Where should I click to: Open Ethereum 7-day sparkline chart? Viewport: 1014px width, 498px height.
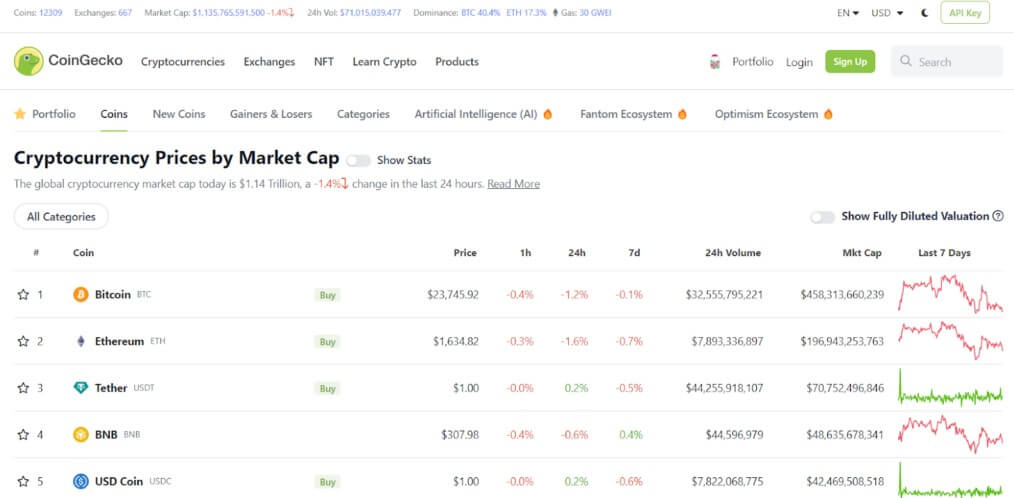pyautogui.click(x=950, y=340)
